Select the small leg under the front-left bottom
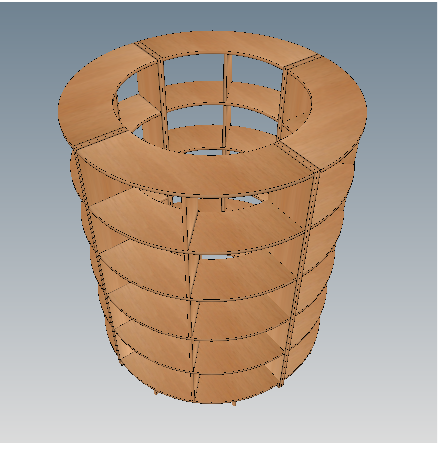Image resolution: width=441 pixels, height=453 pixels. pyautogui.click(x=156, y=392)
